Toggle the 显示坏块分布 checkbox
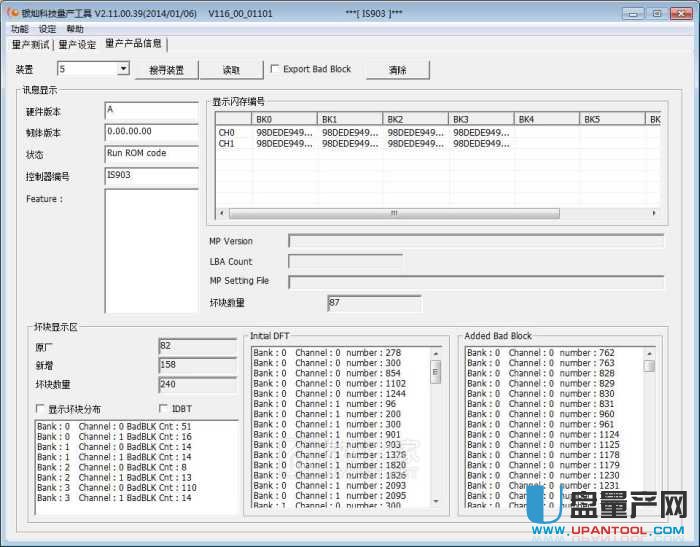Viewport: 700px width, 547px height. [41, 409]
